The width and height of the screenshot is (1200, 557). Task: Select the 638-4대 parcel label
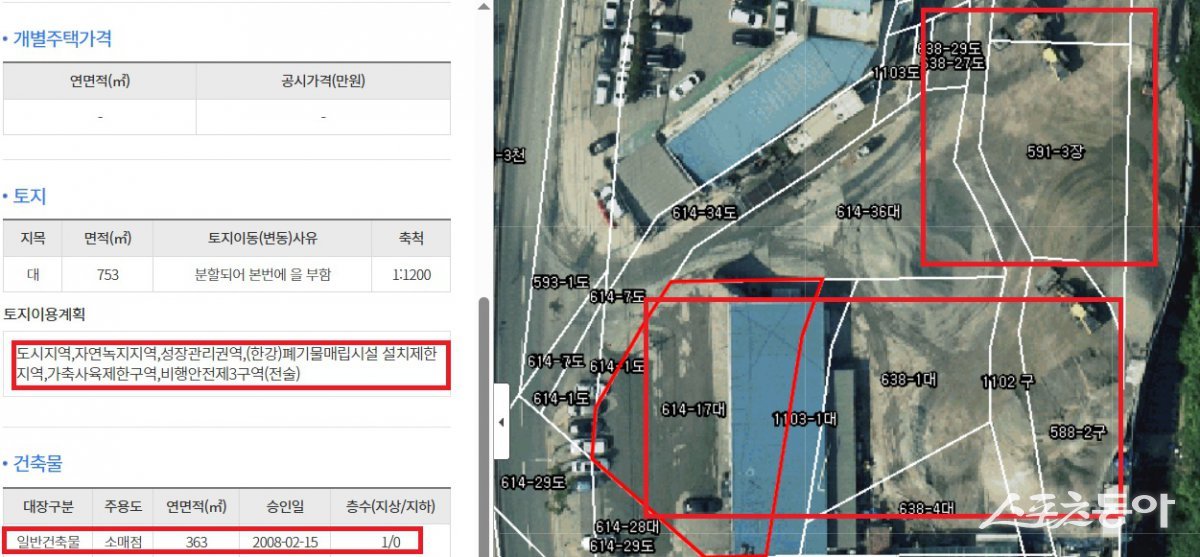coord(927,507)
